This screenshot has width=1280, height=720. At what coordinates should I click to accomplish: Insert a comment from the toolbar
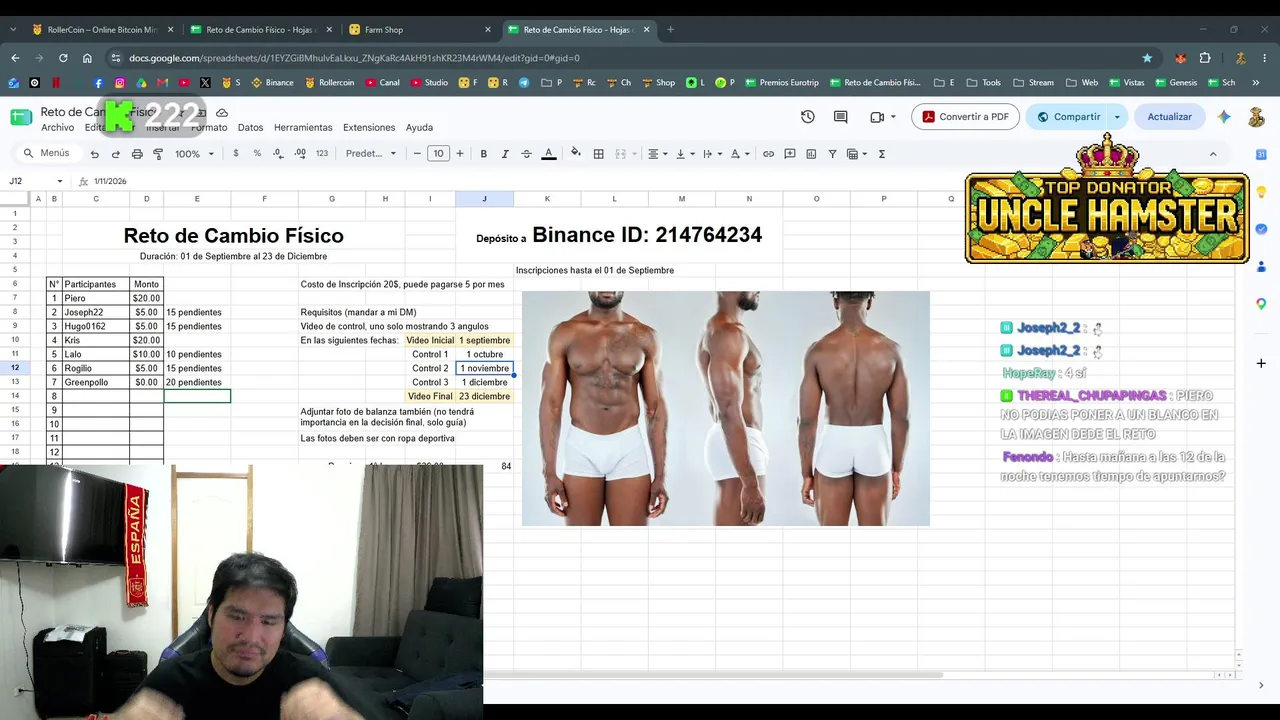[x=790, y=154]
